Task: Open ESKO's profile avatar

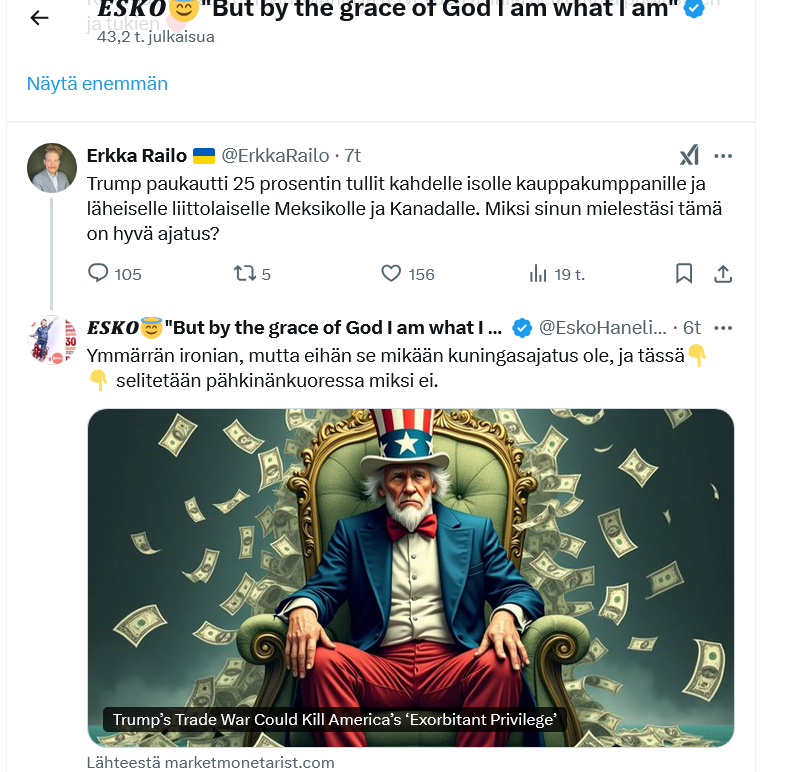Action: coord(52,340)
